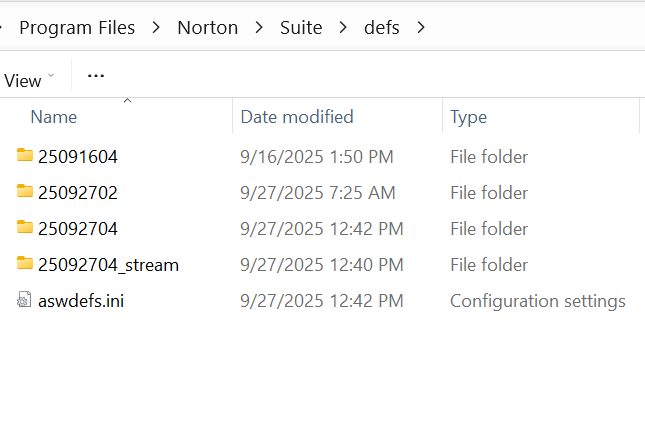
Task: Open the See more ellipsis menu
Action: click(96, 76)
